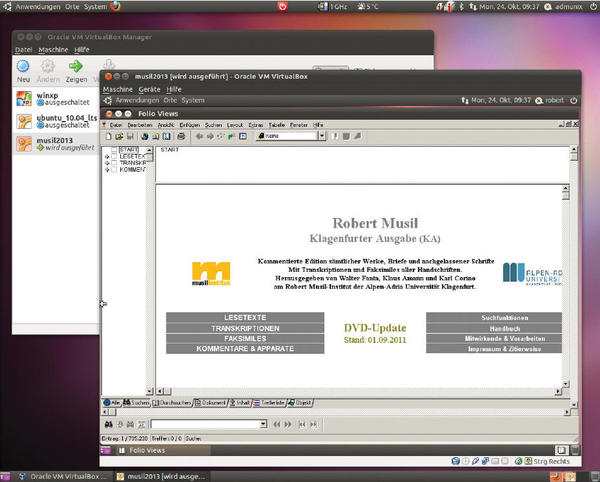Screen dimensions: 600x482
Task: Click the open file icon in Folio Views toolbar
Action: click(119, 136)
